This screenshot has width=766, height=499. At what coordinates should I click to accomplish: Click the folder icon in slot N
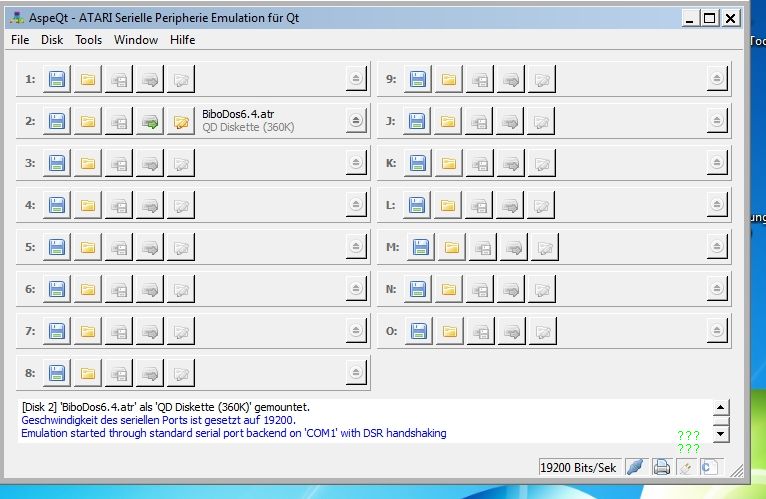pos(449,289)
